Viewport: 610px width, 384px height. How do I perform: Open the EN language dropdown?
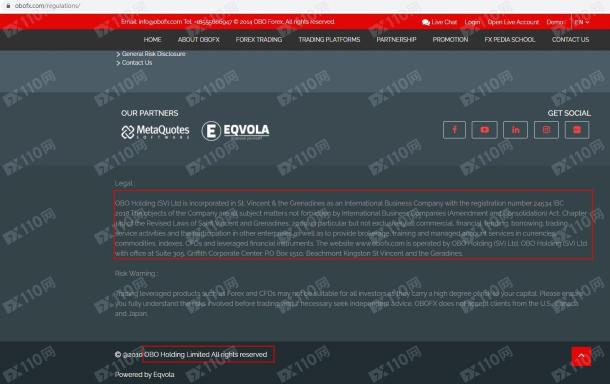coord(582,22)
